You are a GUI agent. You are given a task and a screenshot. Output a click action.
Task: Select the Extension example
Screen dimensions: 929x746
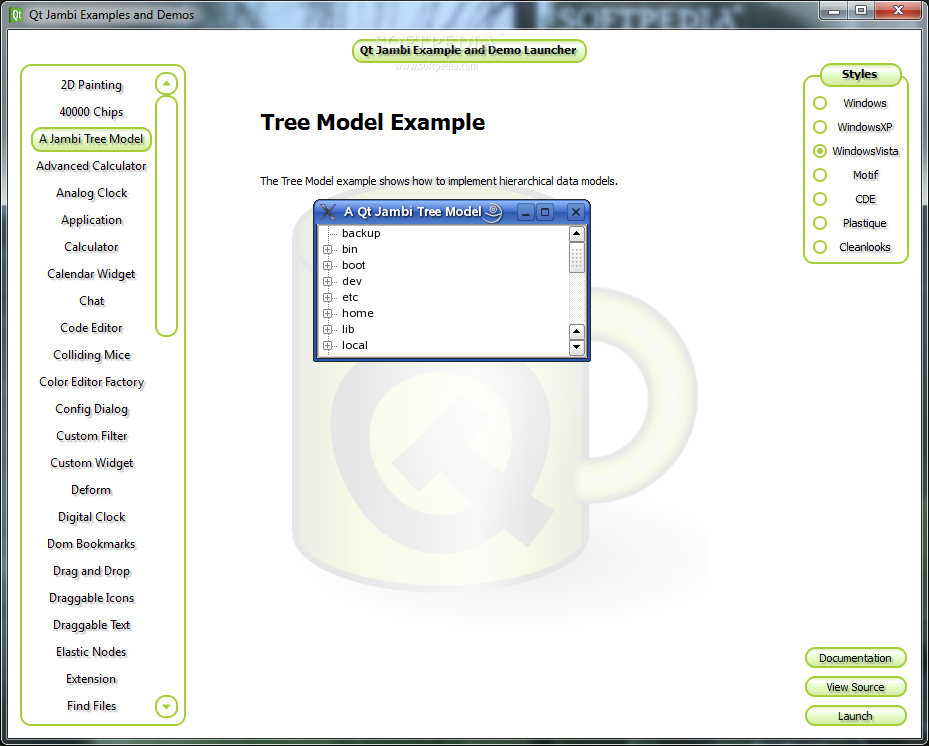tap(91, 679)
